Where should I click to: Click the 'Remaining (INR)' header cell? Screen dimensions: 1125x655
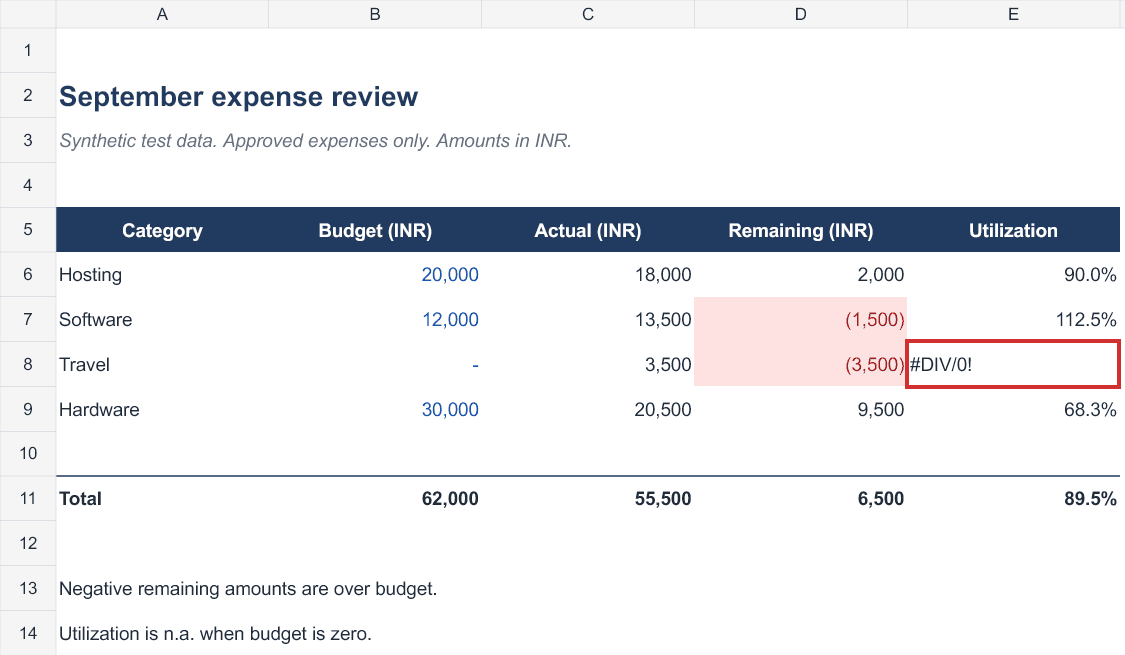(x=801, y=230)
